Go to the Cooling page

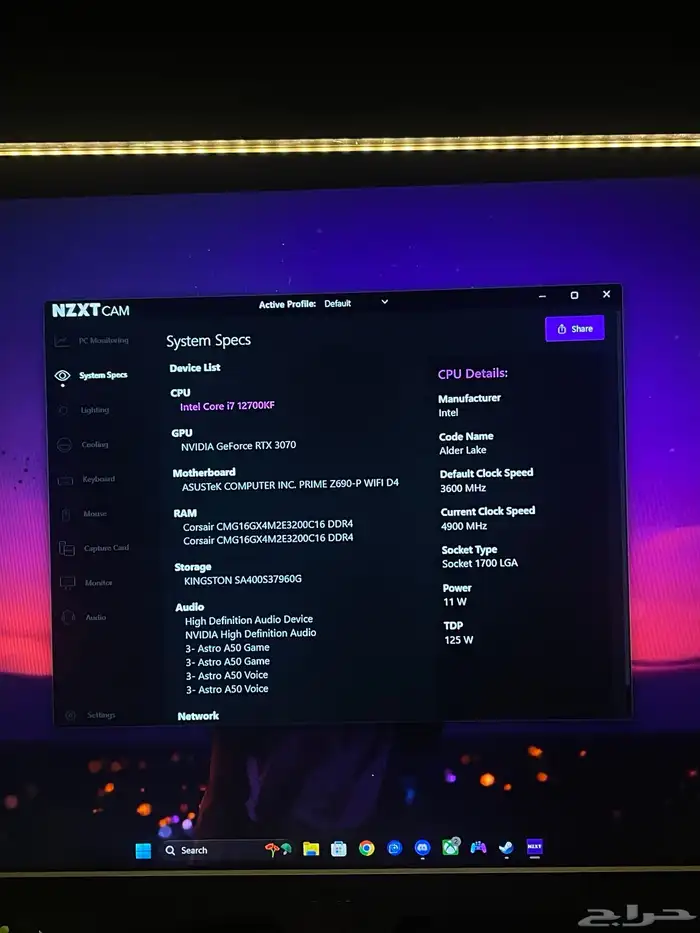click(95, 445)
